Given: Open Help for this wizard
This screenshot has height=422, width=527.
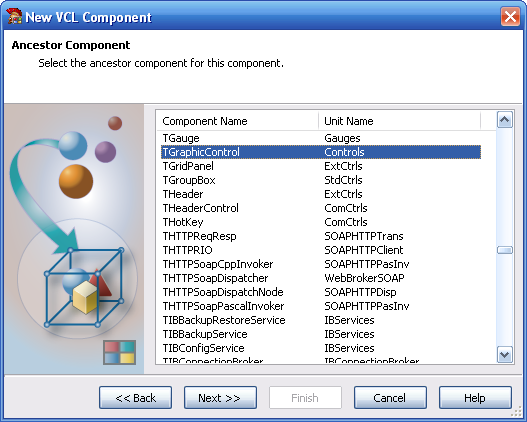Looking at the screenshot, I should click(x=475, y=397).
